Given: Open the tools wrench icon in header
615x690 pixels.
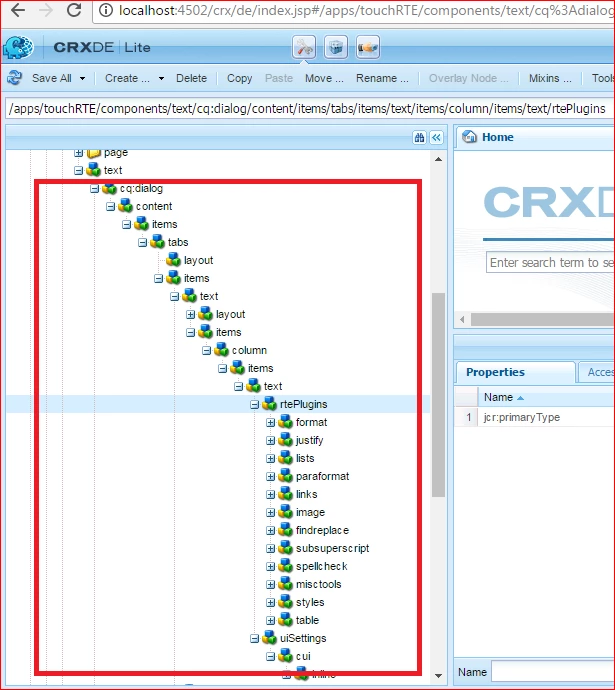Looking at the screenshot, I should pos(304,47).
